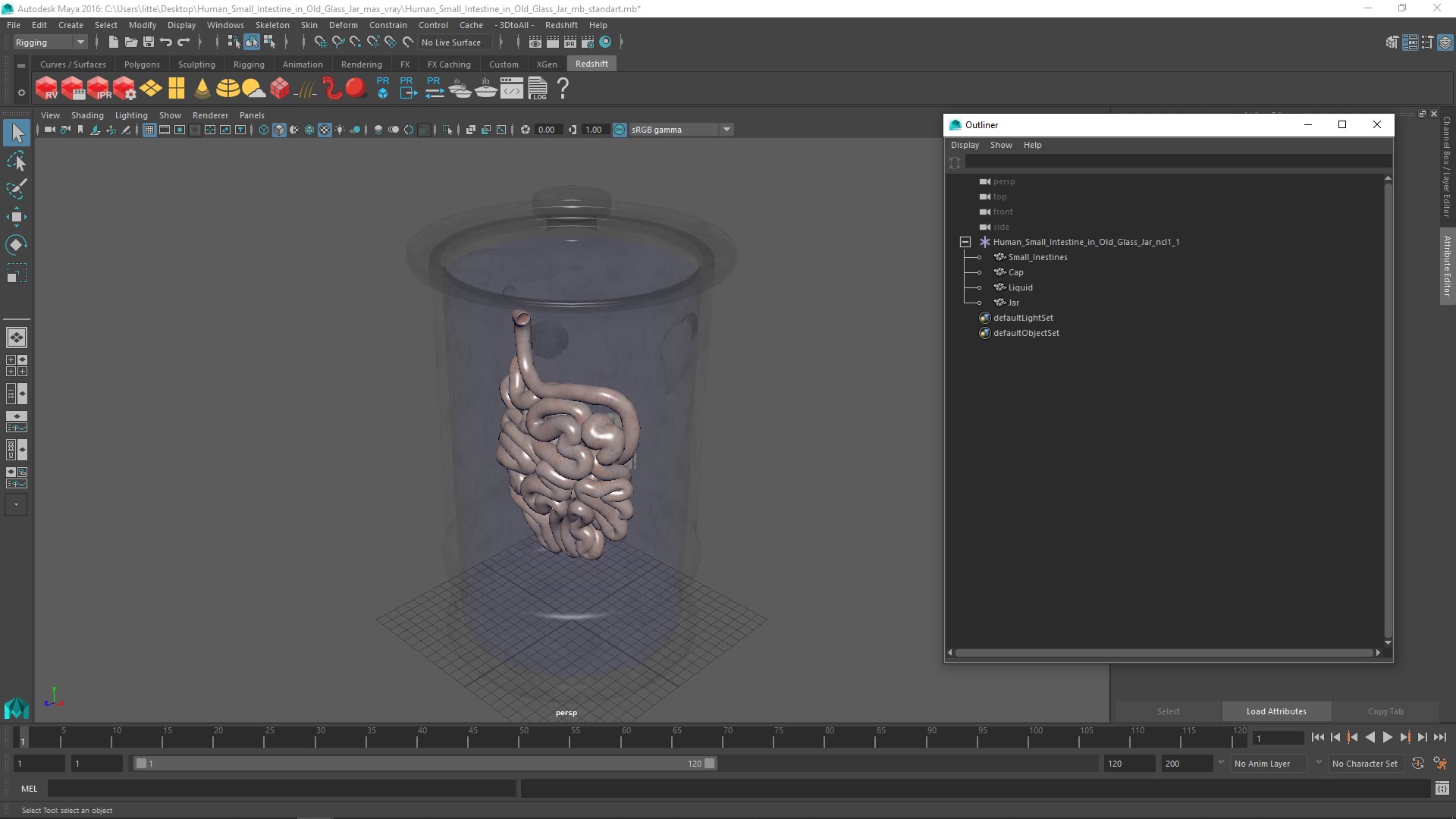Viewport: 1456px width, 819px height.
Task: Open the Skeleton menu
Action: [271, 25]
